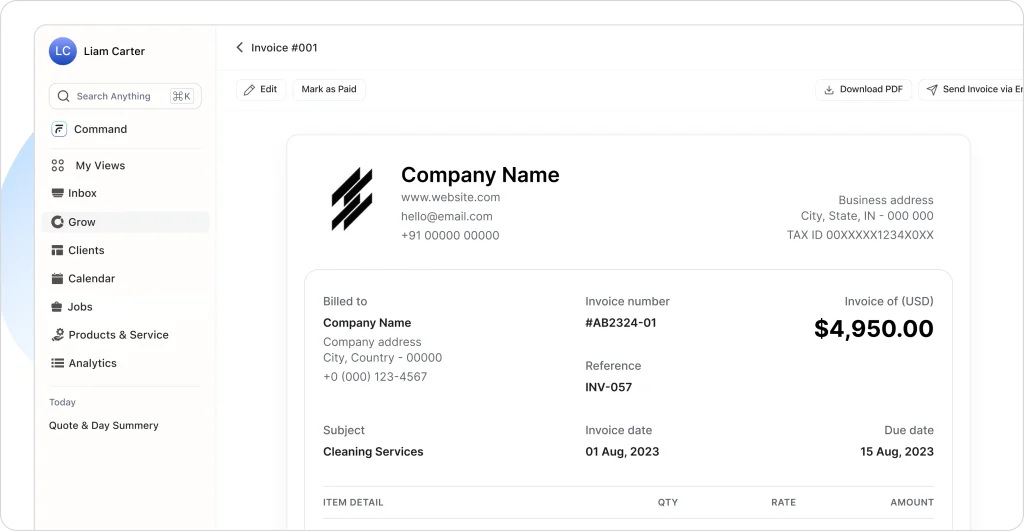
Task: Click the paper plane send icon
Action: (x=932, y=89)
